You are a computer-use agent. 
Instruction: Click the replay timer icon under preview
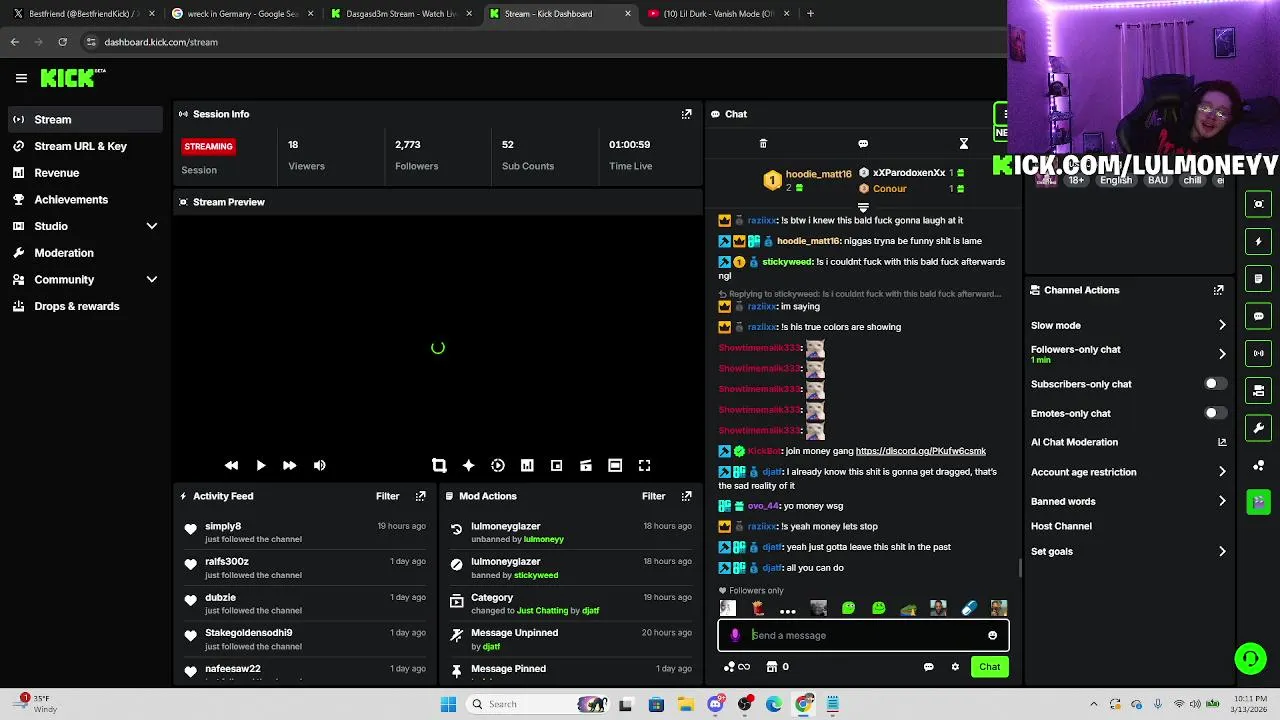tap(498, 465)
